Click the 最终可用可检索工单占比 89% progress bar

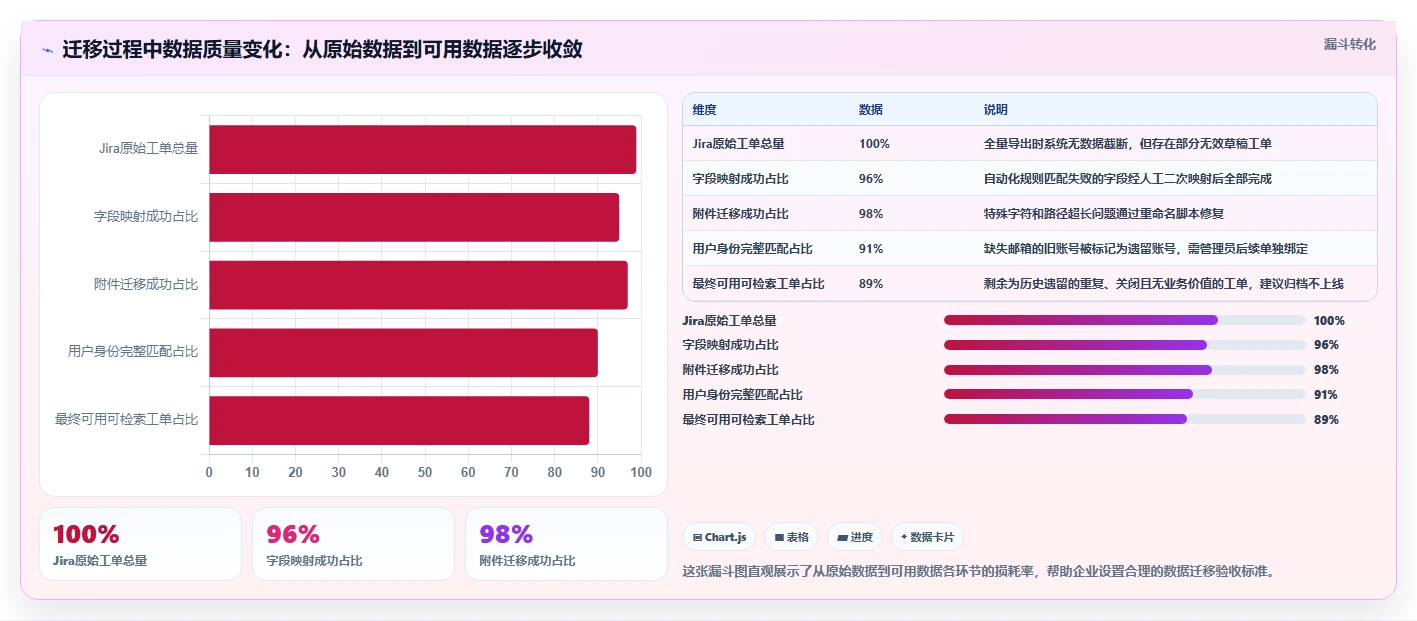coord(1125,419)
